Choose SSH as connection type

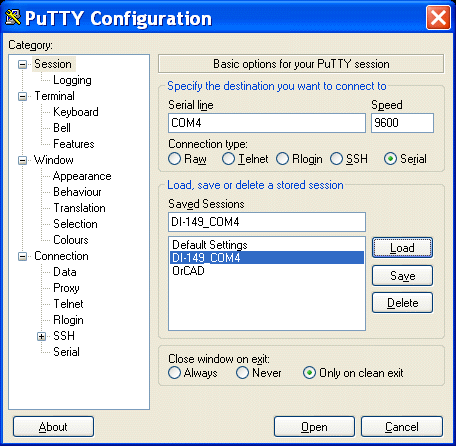(336, 159)
